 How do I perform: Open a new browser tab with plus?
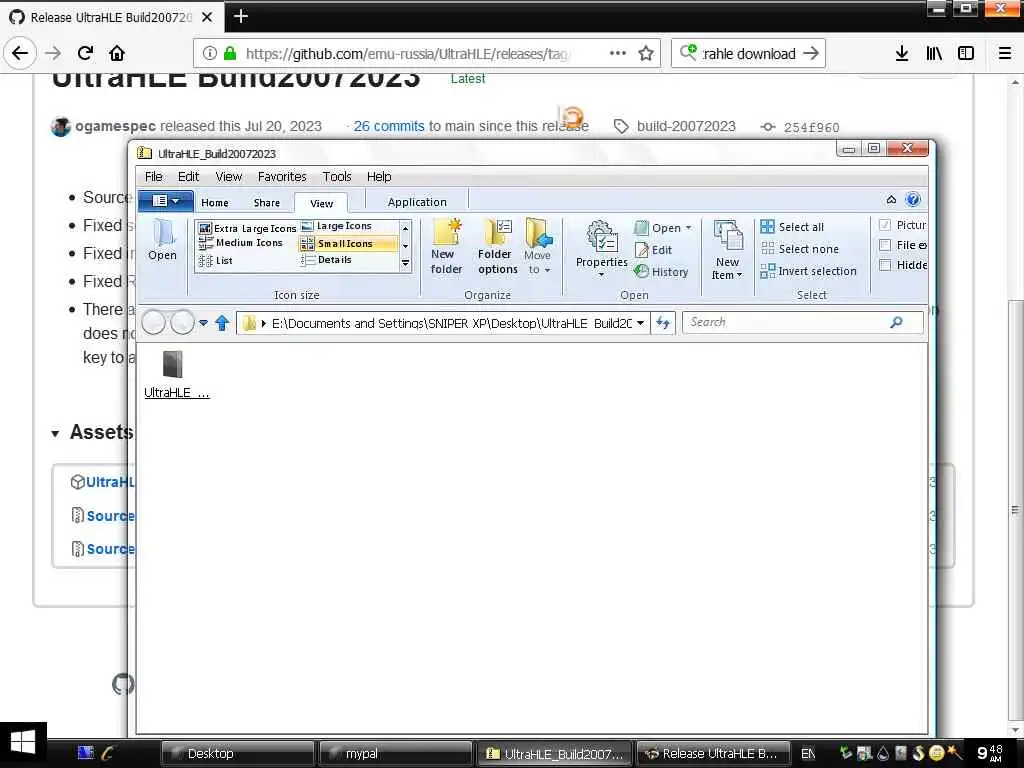[x=241, y=16]
